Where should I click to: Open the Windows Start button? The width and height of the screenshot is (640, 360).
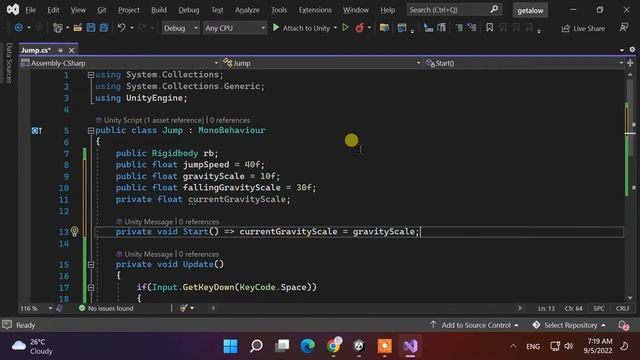tap(230, 346)
